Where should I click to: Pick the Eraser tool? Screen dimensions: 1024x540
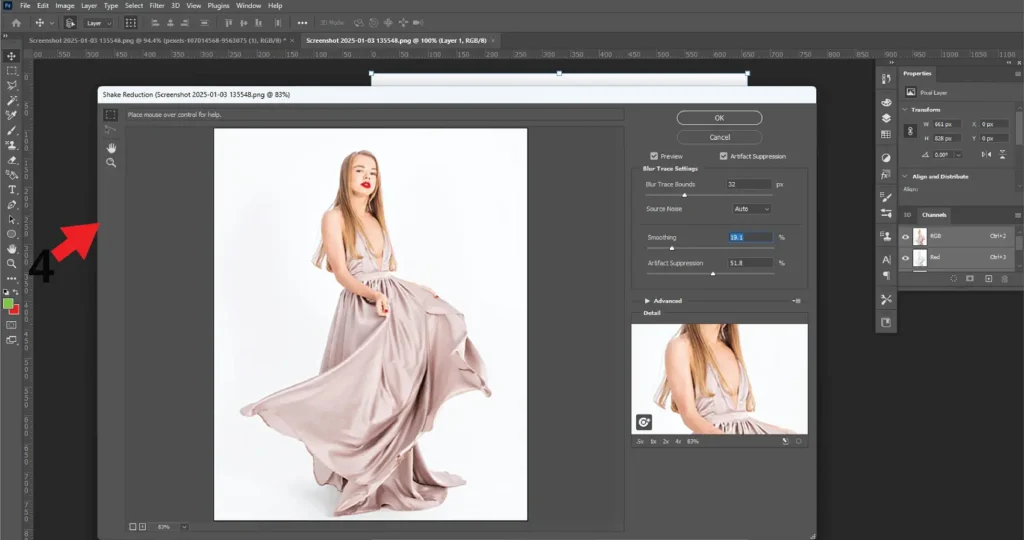pos(11,159)
